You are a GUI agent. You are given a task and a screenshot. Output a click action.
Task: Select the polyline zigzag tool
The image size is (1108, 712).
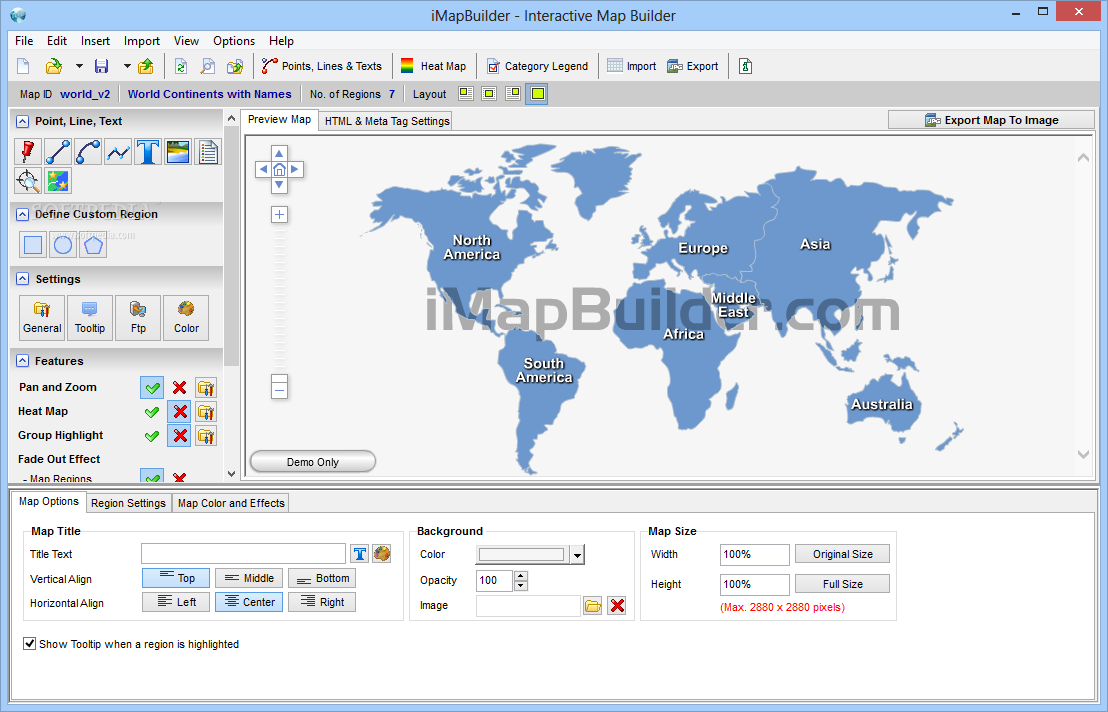point(118,151)
